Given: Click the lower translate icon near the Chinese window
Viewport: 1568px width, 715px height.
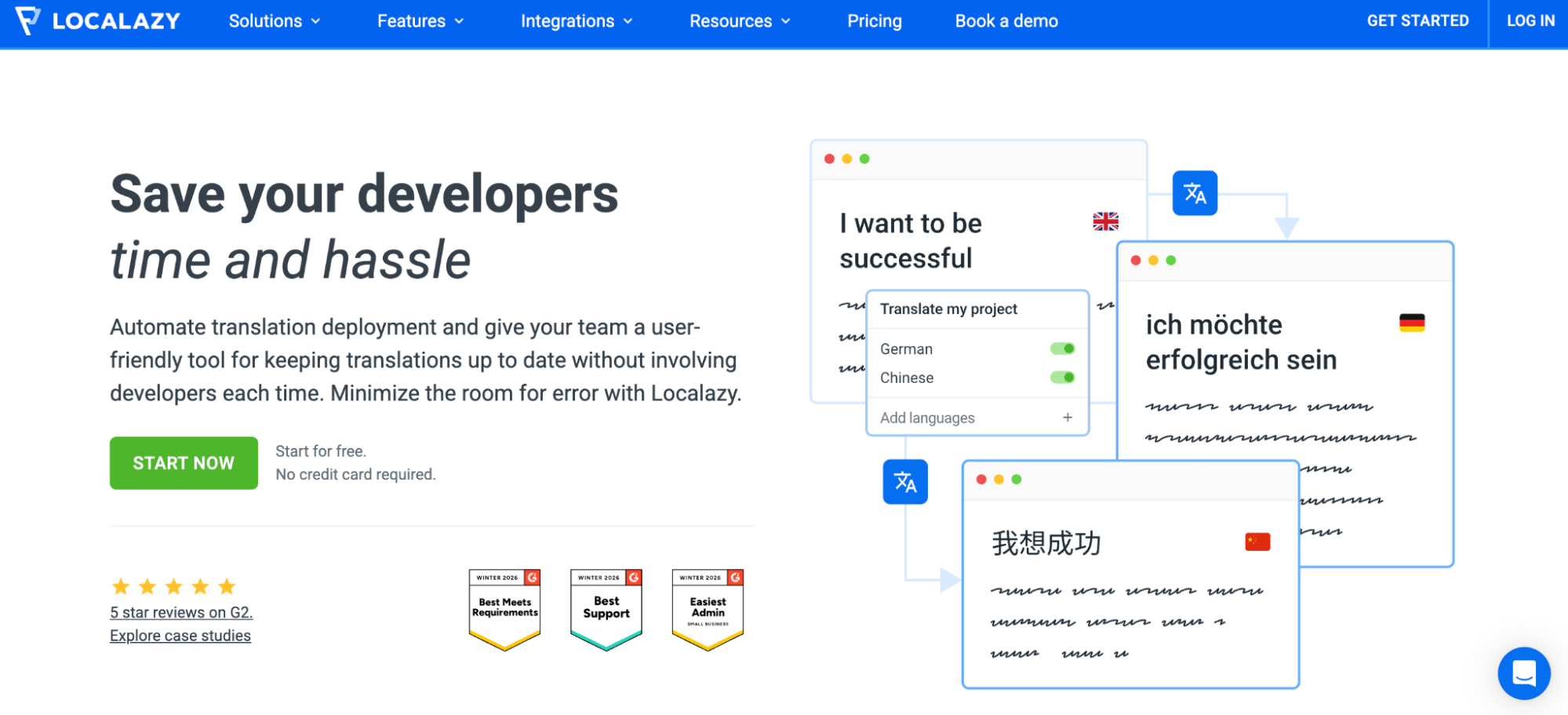Looking at the screenshot, I should point(905,482).
